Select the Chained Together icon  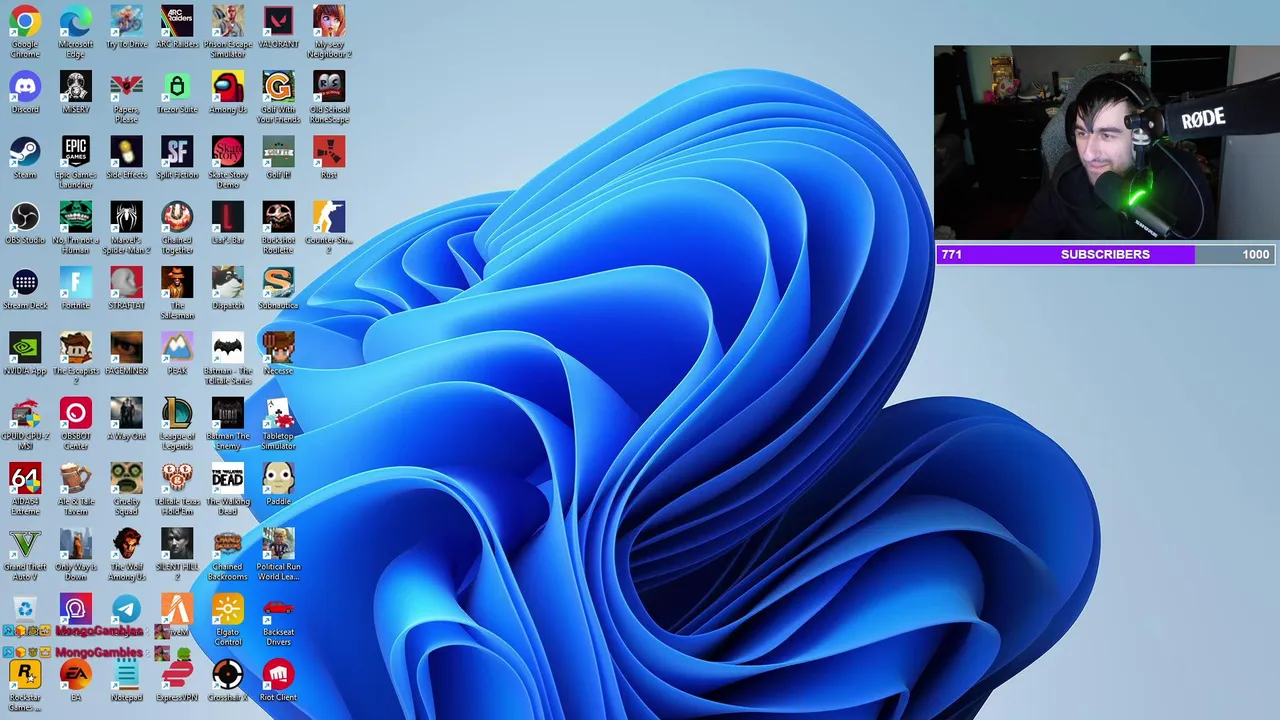tap(177, 217)
